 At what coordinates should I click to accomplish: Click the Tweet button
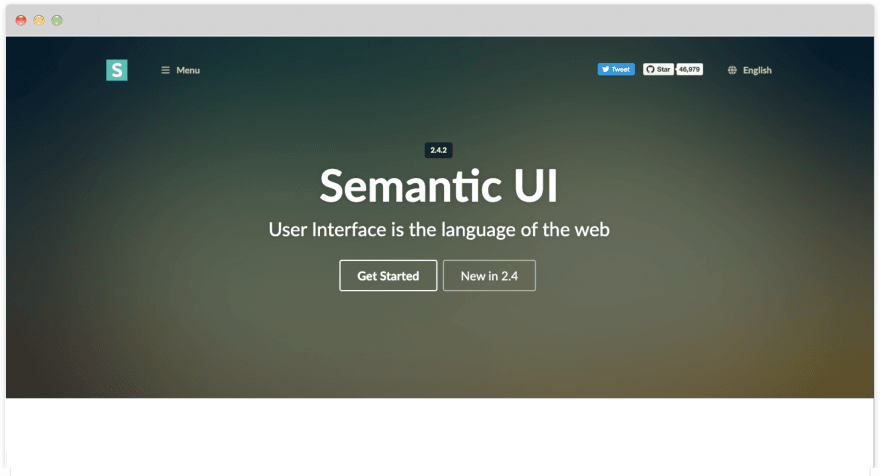coord(616,69)
